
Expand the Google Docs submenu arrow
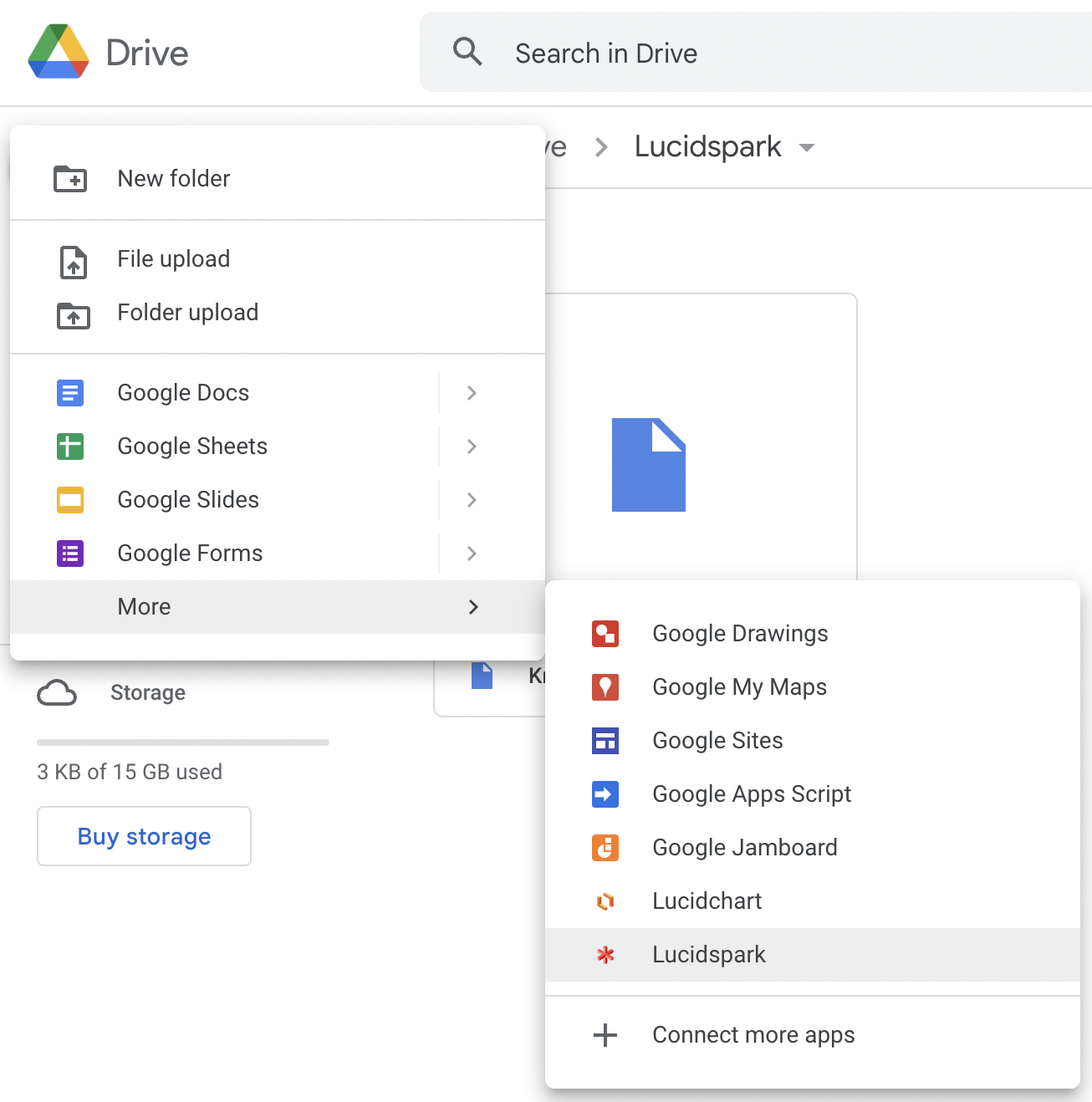click(472, 393)
